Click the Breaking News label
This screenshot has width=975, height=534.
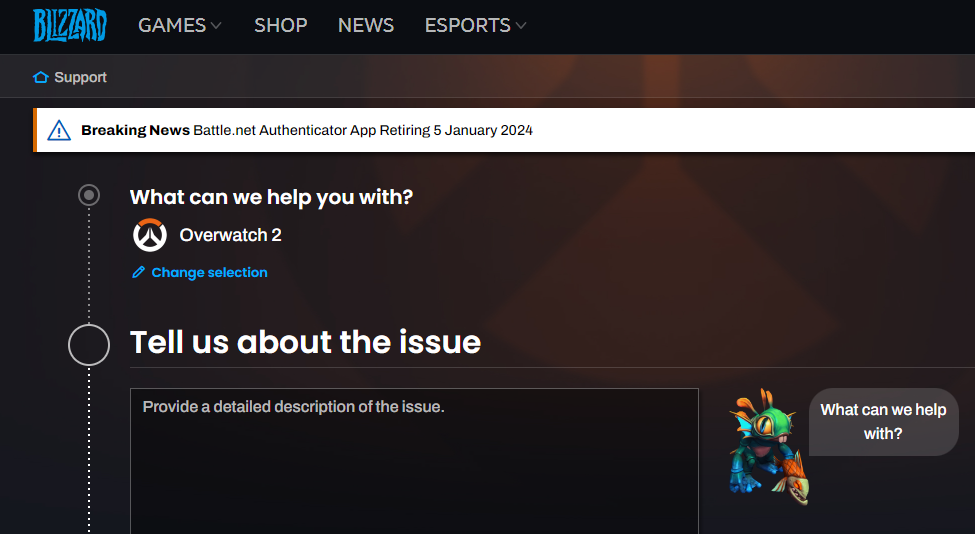(135, 131)
